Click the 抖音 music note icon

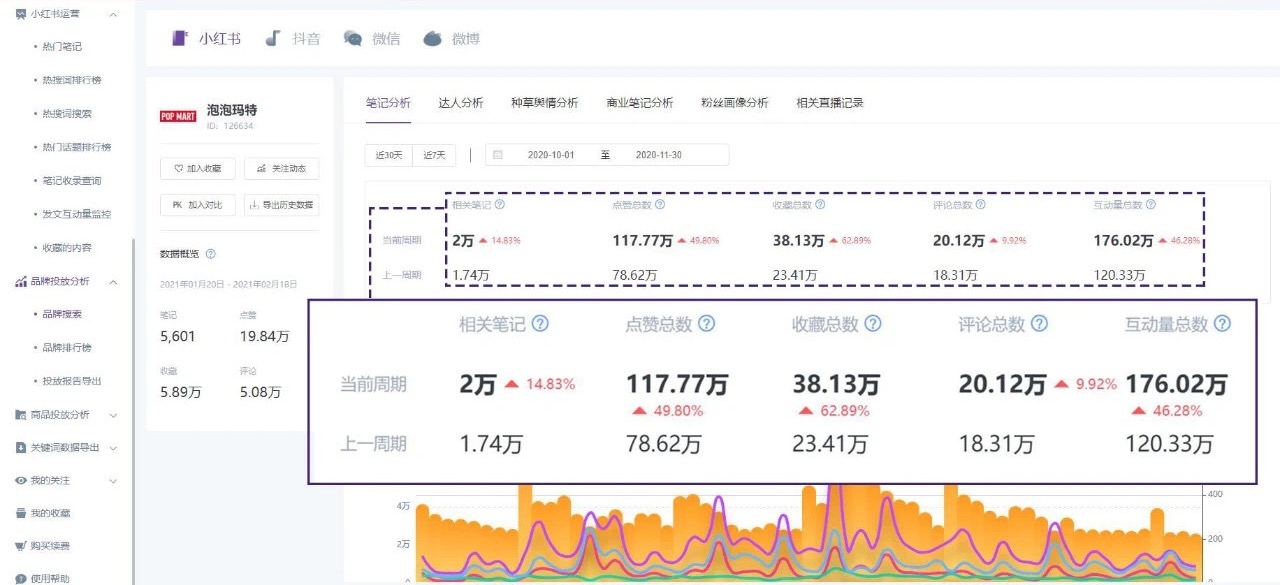click(x=272, y=38)
